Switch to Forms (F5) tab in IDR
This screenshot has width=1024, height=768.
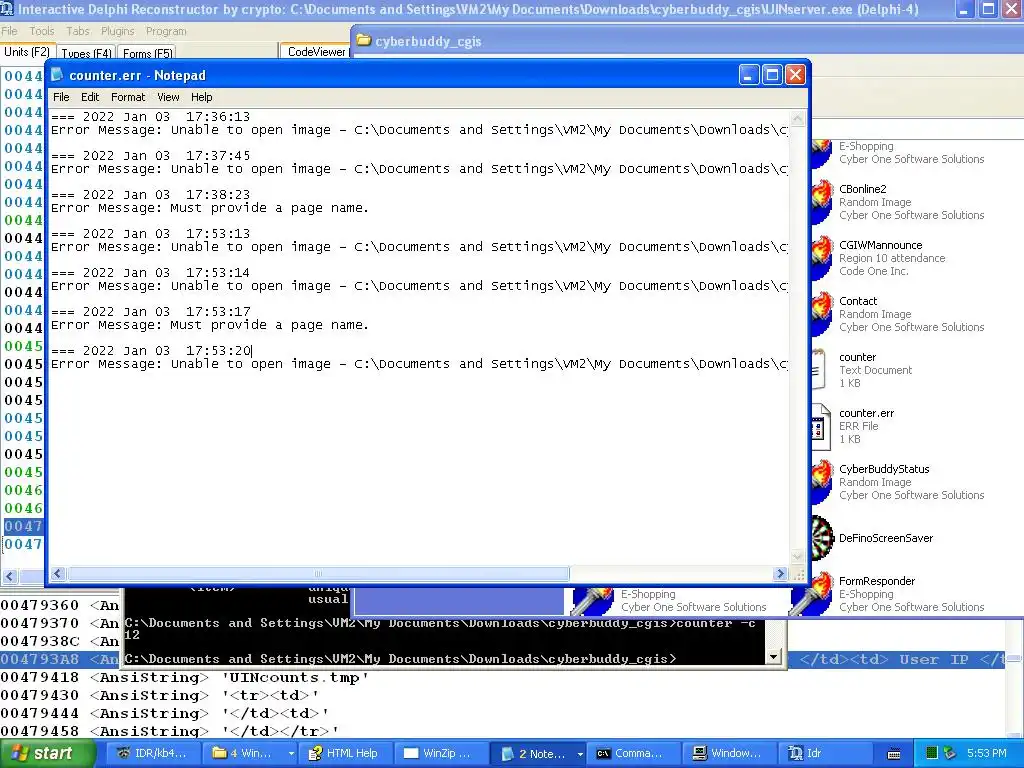click(148, 54)
